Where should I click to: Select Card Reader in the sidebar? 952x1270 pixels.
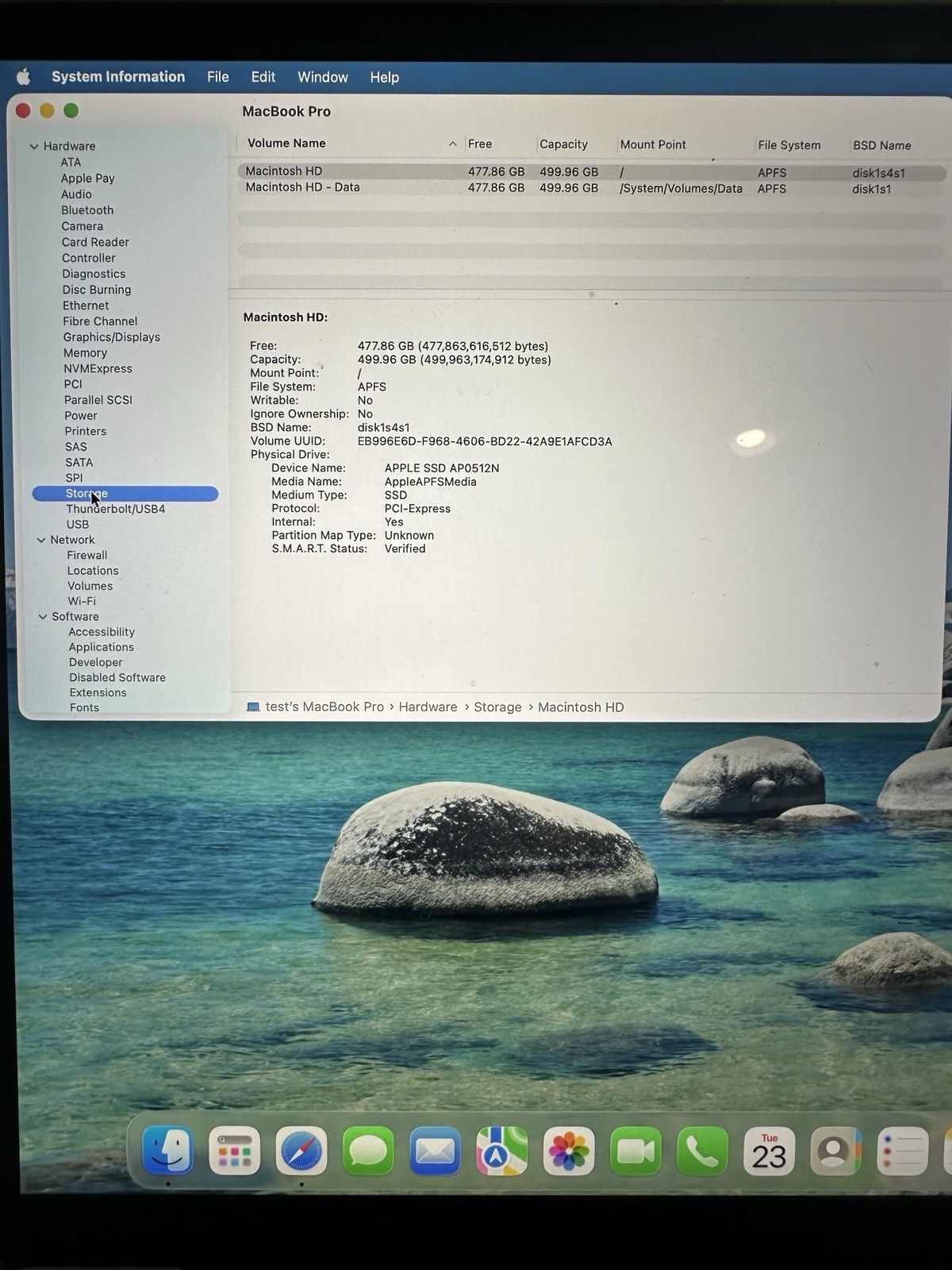pos(95,242)
